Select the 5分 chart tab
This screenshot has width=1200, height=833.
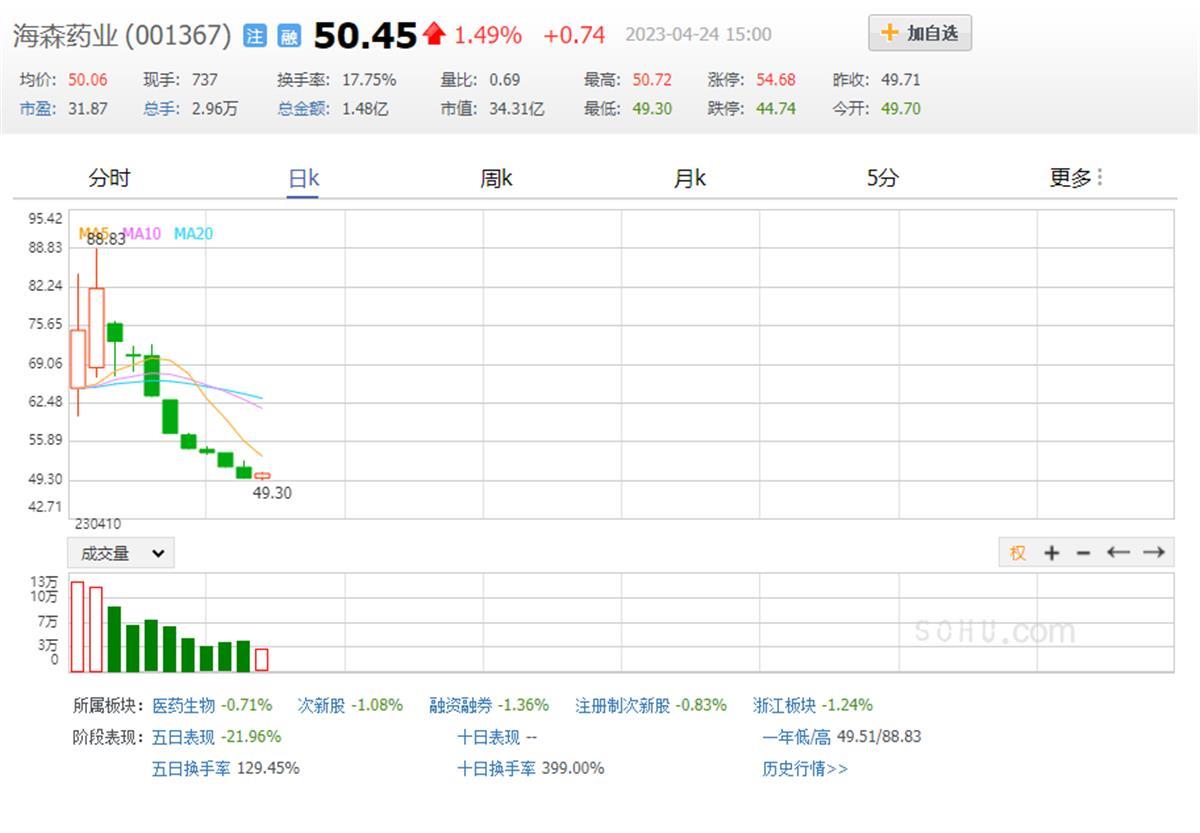point(882,178)
